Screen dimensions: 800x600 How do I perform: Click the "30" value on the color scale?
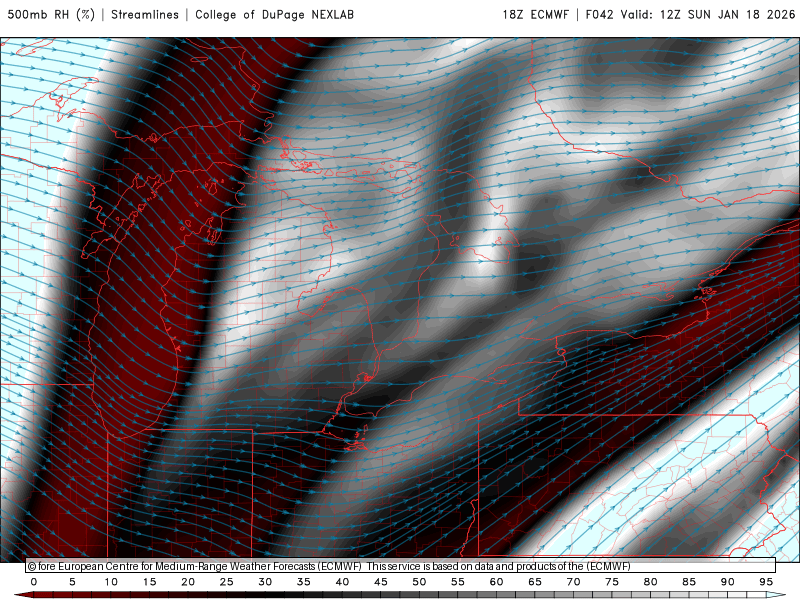pyautogui.click(x=265, y=582)
